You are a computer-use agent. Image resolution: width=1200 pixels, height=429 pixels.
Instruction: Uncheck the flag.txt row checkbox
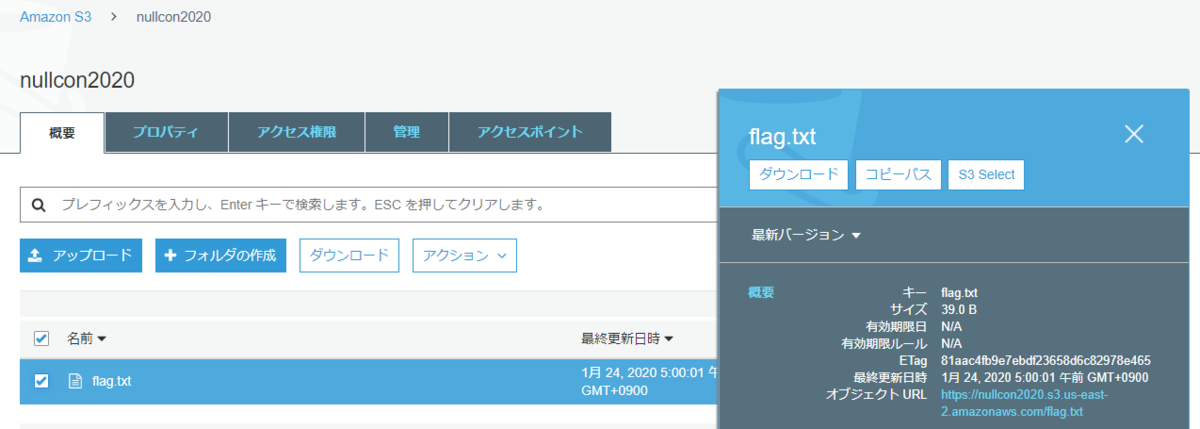[x=41, y=380]
